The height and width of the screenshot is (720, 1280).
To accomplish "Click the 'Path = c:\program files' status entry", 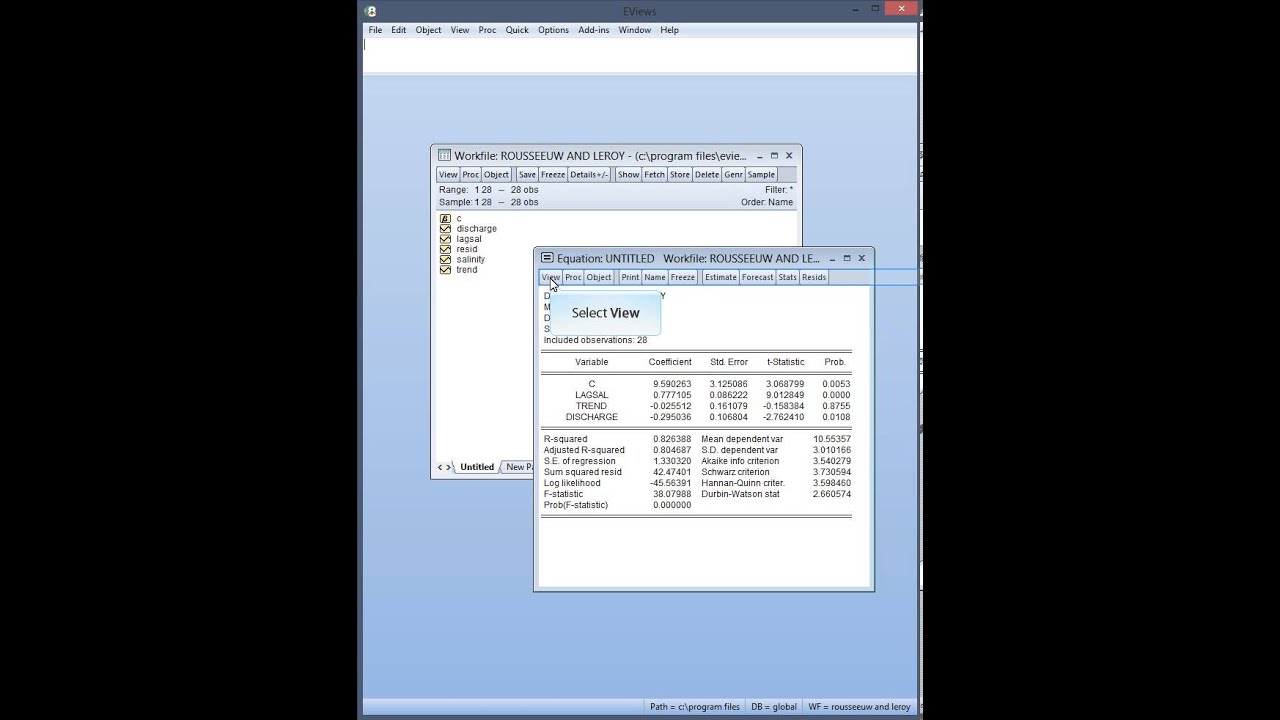I will click(x=695, y=707).
